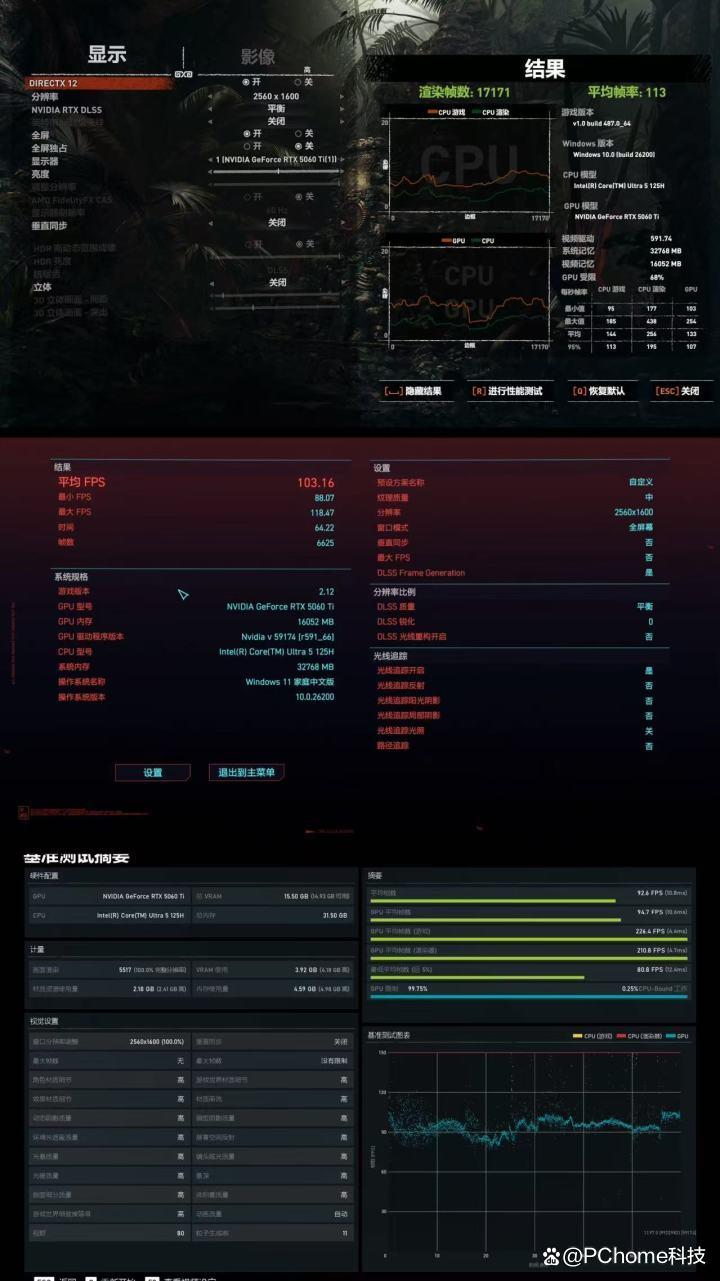Click 视野 80 row

[108, 1233]
